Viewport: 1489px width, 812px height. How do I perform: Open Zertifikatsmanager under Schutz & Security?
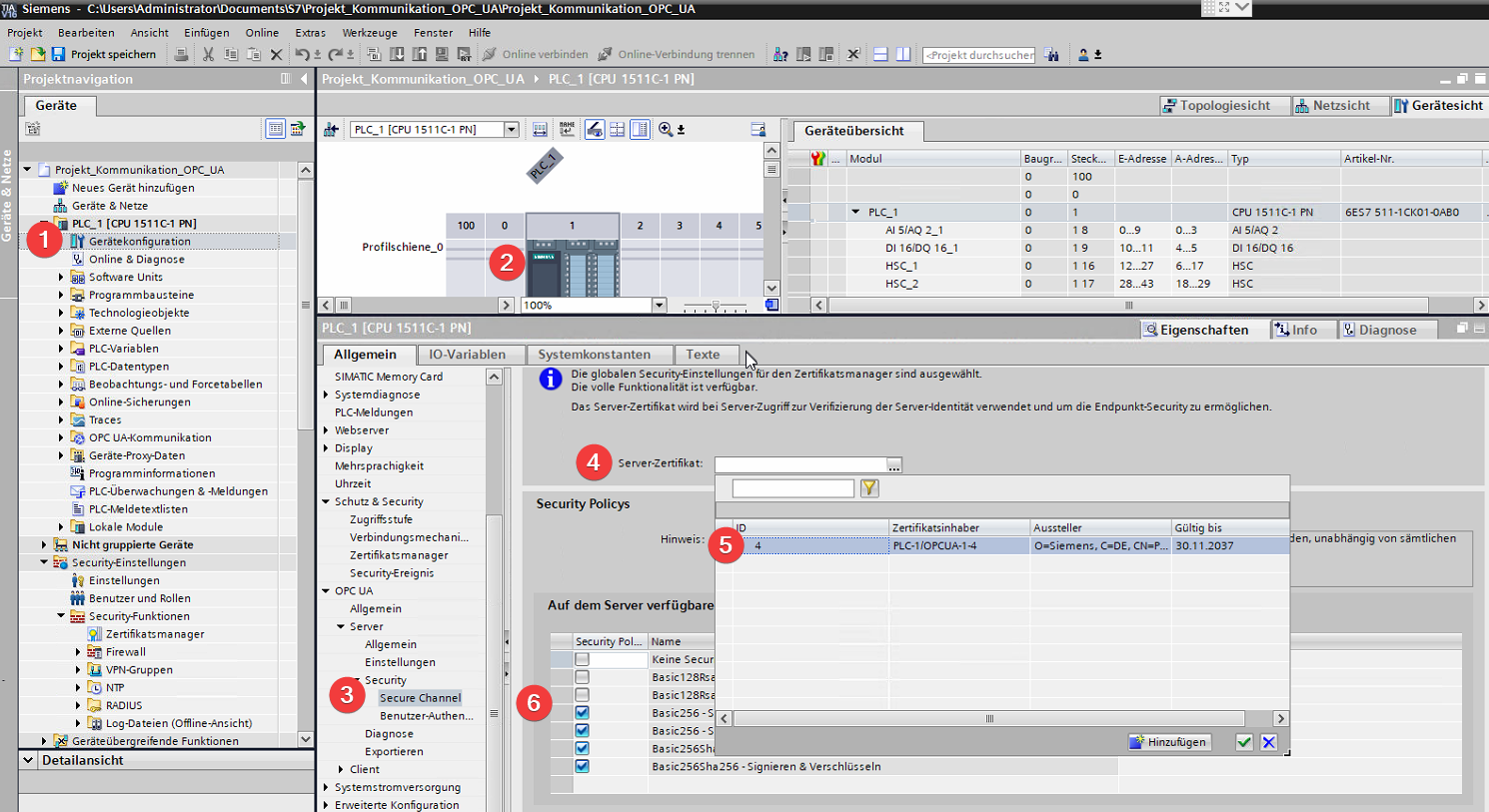(x=399, y=555)
